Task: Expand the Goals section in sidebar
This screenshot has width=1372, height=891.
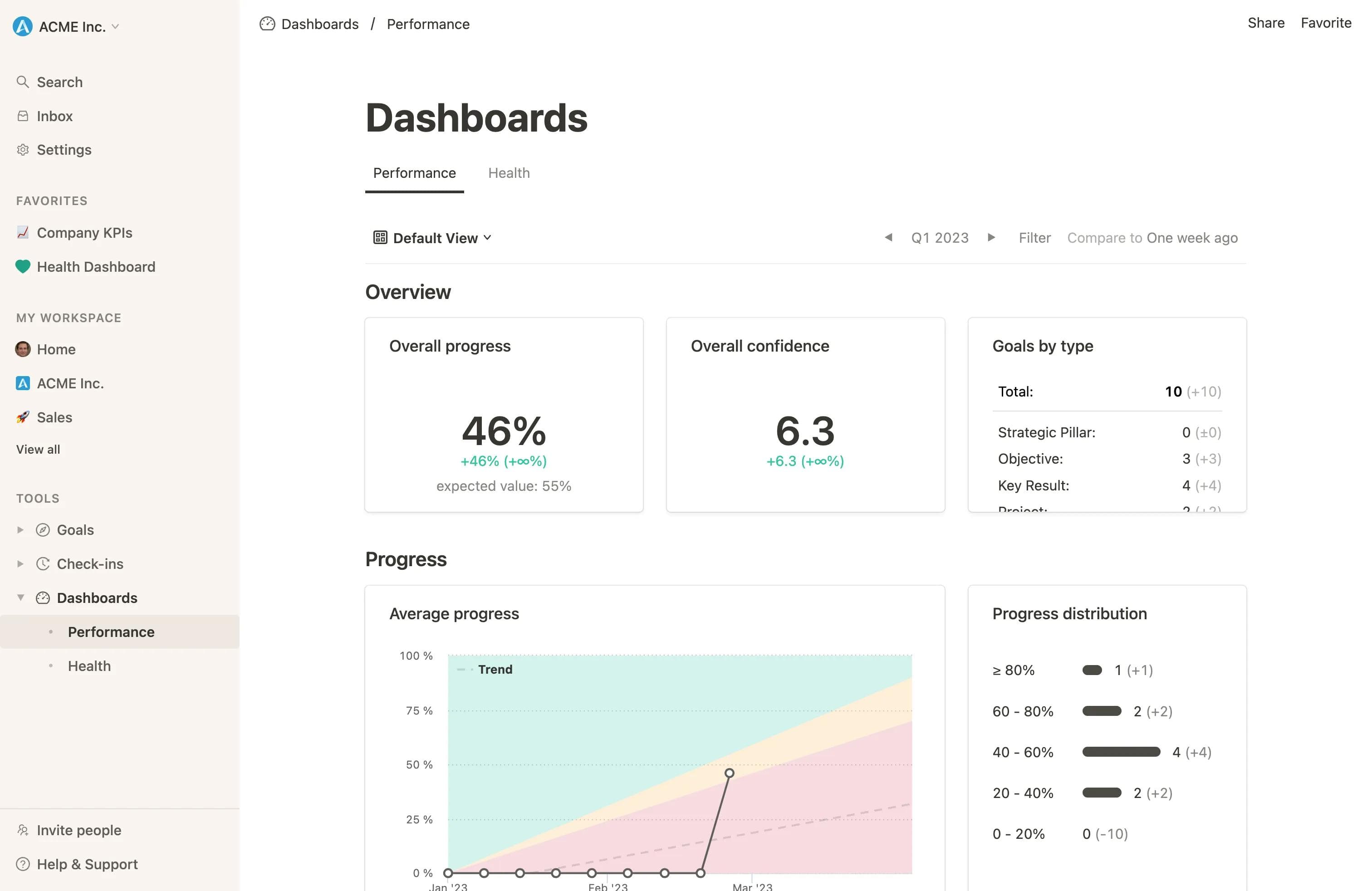Action: [20, 529]
